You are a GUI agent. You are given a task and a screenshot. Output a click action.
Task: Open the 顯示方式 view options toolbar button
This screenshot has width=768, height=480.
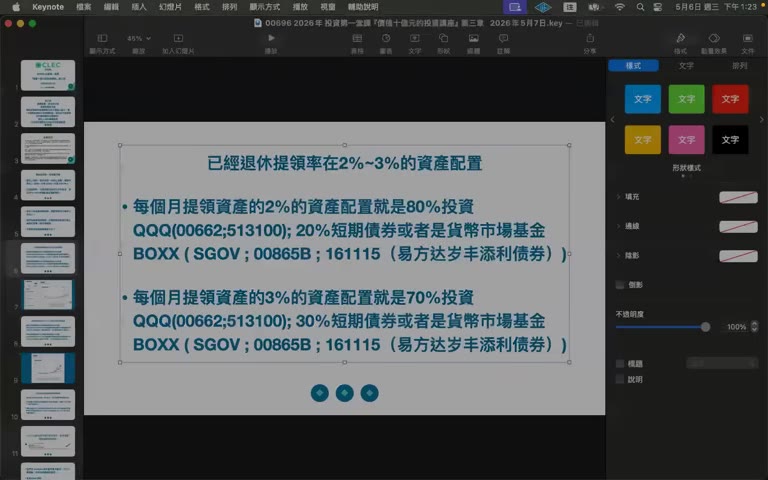point(102,43)
